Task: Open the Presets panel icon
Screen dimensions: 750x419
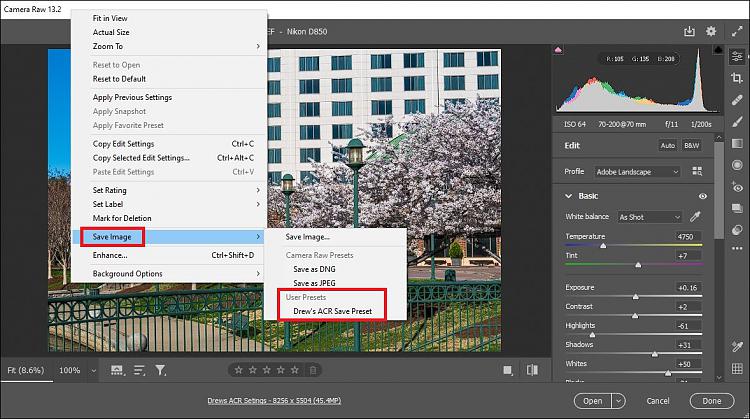Action: pos(737,230)
